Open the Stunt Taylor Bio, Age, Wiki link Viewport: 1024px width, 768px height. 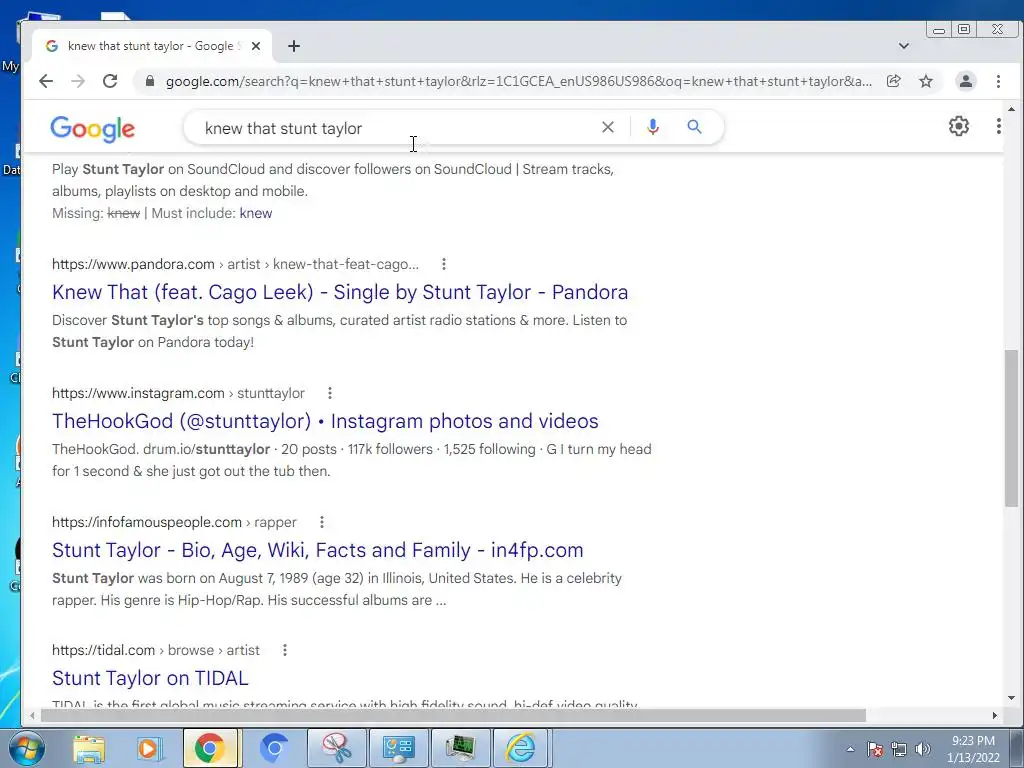pos(317,550)
